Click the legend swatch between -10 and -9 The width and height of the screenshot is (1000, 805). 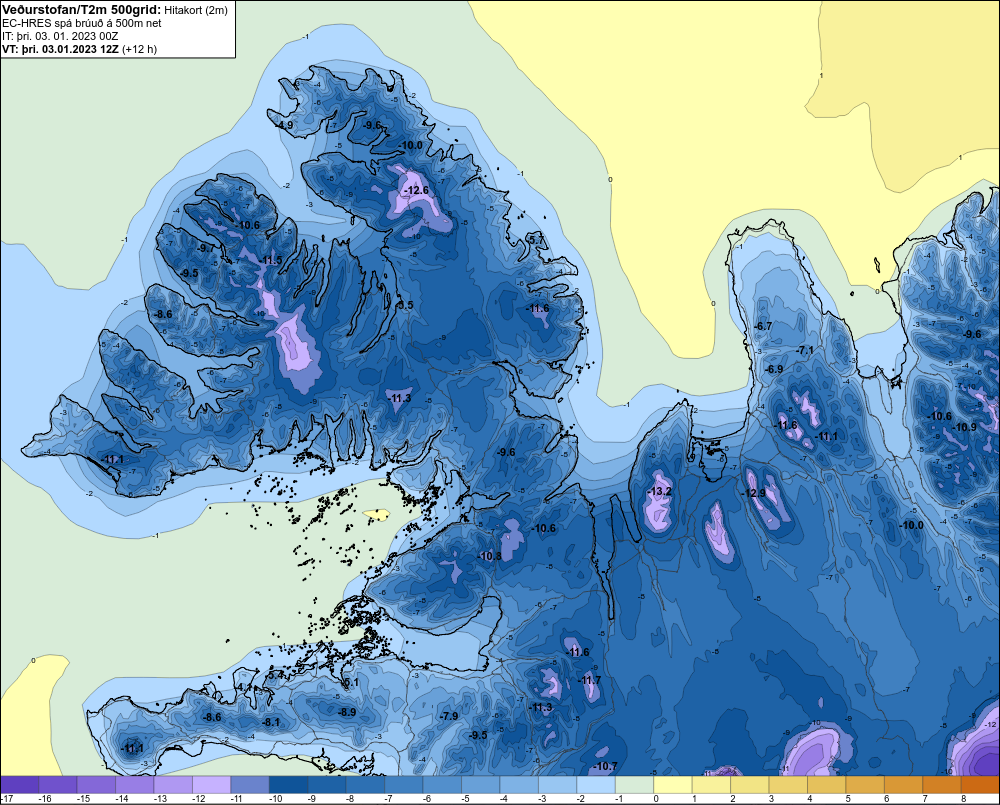point(289,785)
